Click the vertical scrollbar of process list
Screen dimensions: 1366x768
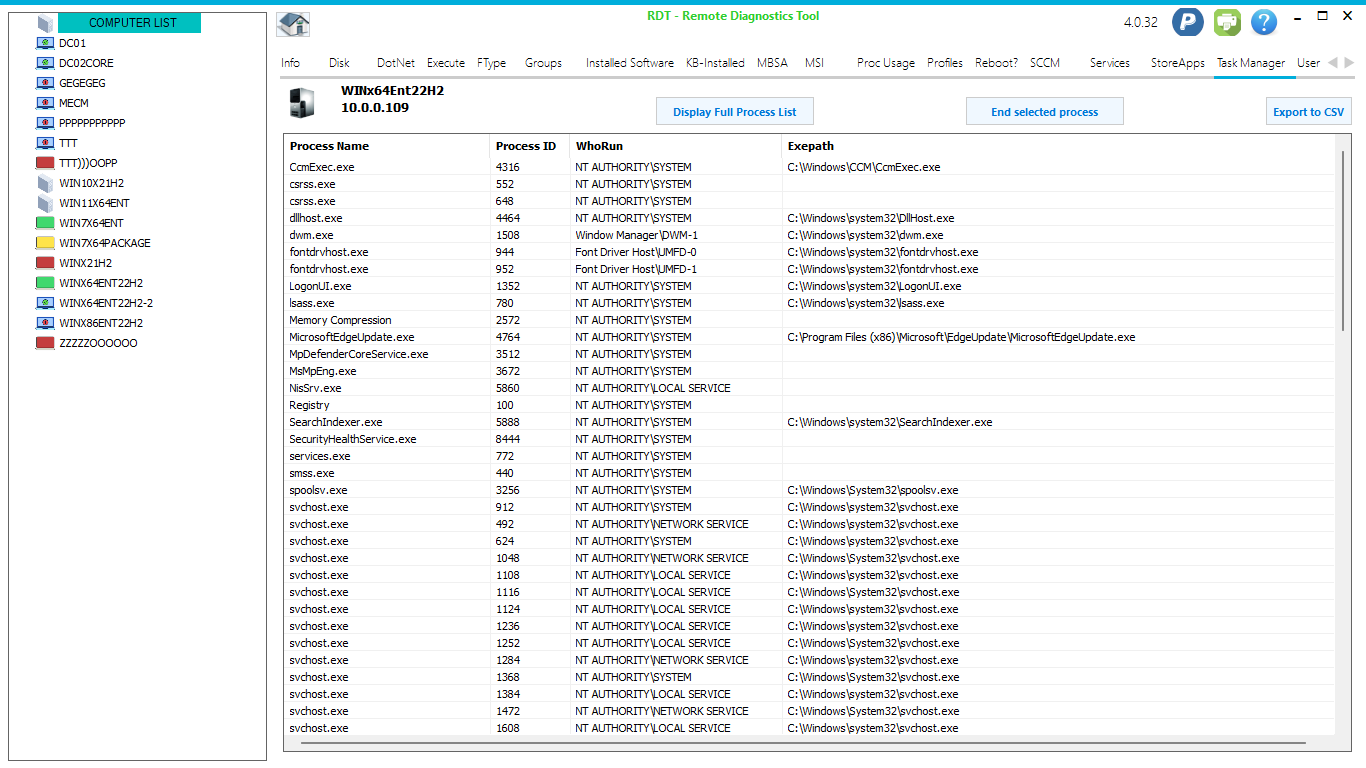click(1345, 240)
